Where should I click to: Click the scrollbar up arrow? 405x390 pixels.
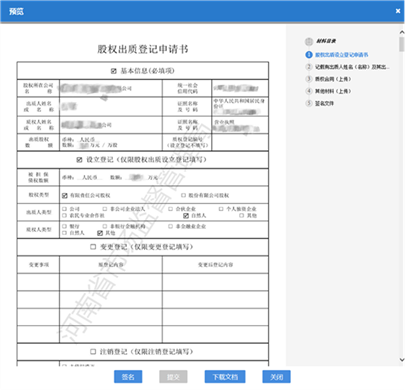402,32
